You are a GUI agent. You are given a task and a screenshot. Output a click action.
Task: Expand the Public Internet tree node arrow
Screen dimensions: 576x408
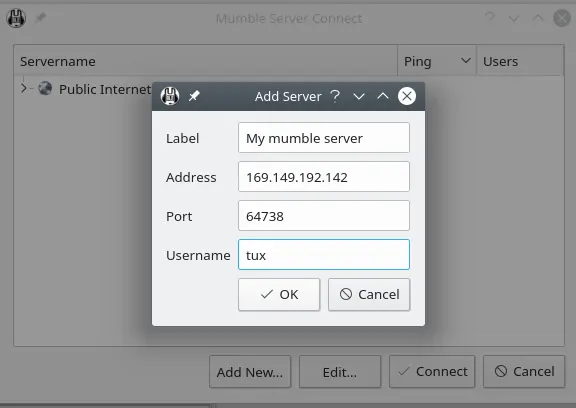click(x=24, y=89)
